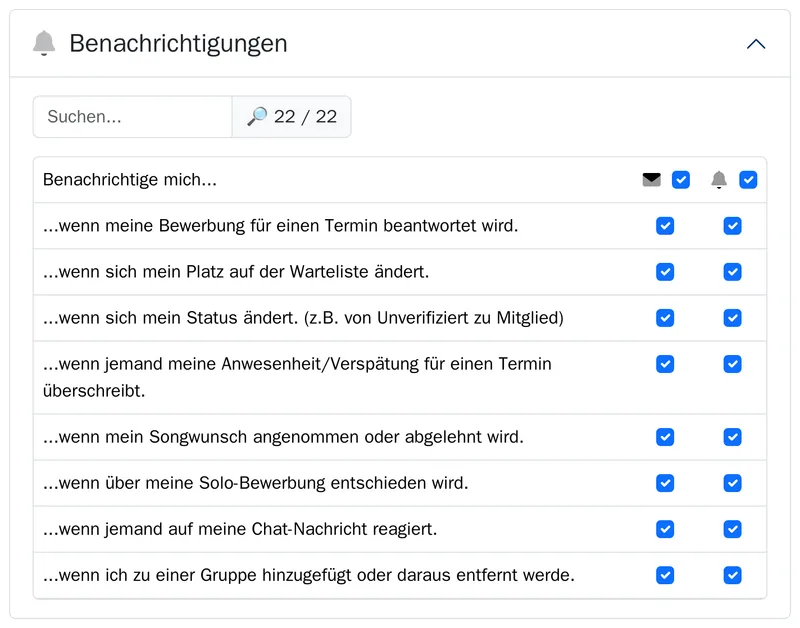Toggle email checkbox for Chat-Nachricht reagiert row
The height and width of the screenshot is (628, 800).
[x=665, y=529]
